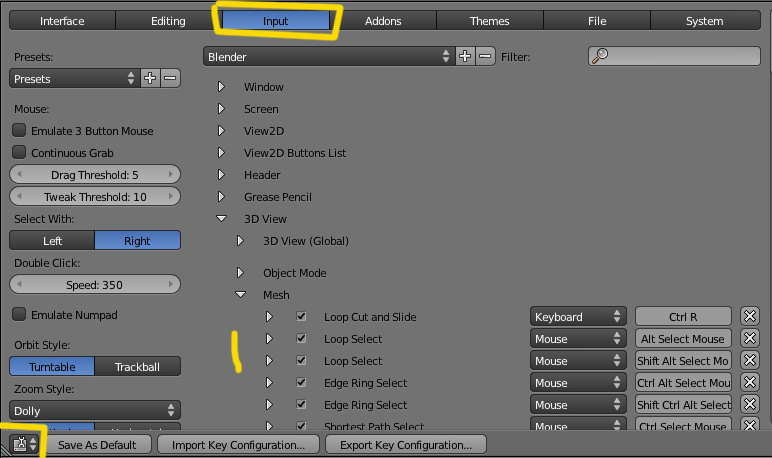Remove the mouse preset with minus icon
This screenshot has width=772, height=458.
coord(170,78)
